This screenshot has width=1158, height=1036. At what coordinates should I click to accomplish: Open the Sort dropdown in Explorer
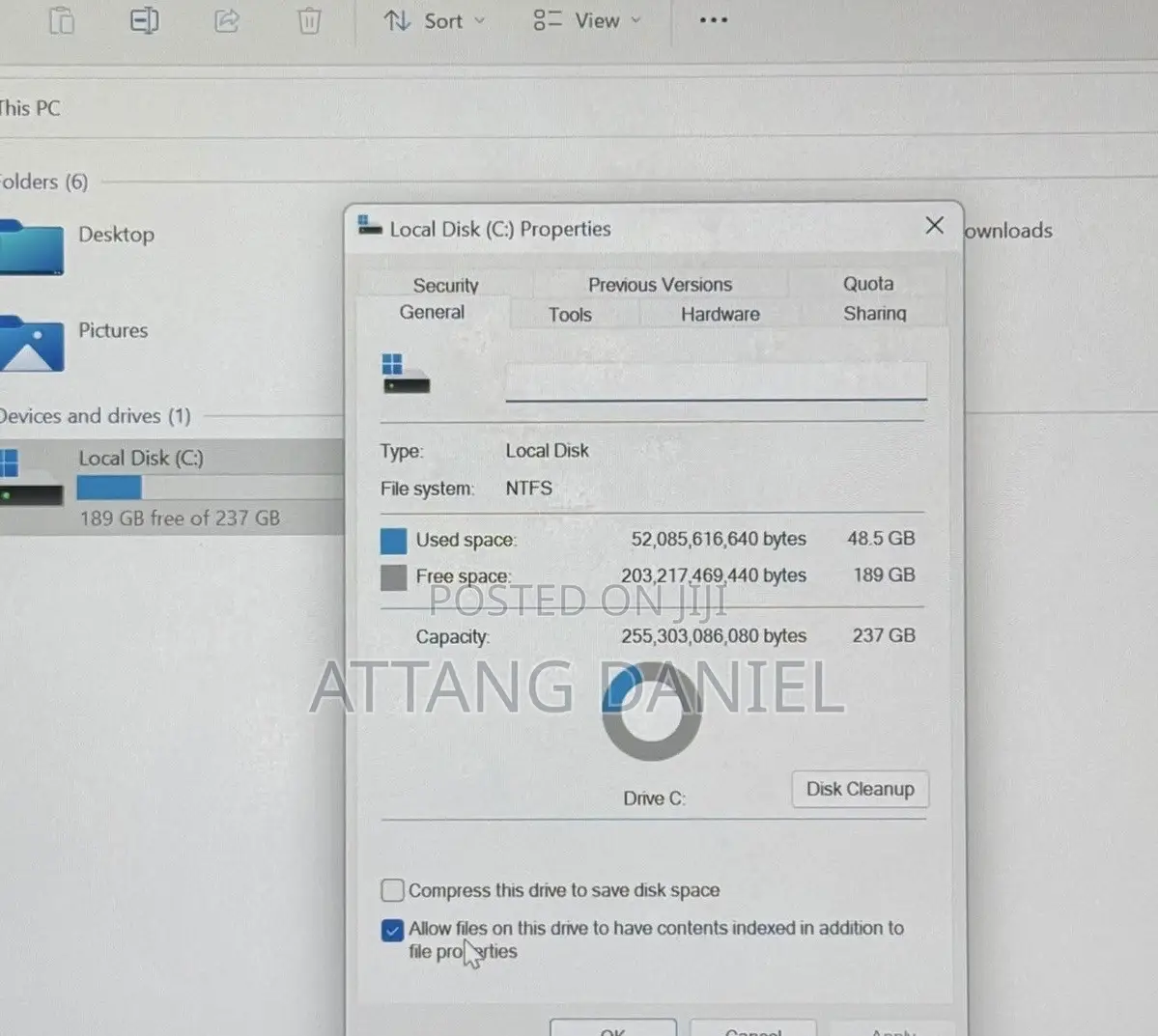pos(435,20)
